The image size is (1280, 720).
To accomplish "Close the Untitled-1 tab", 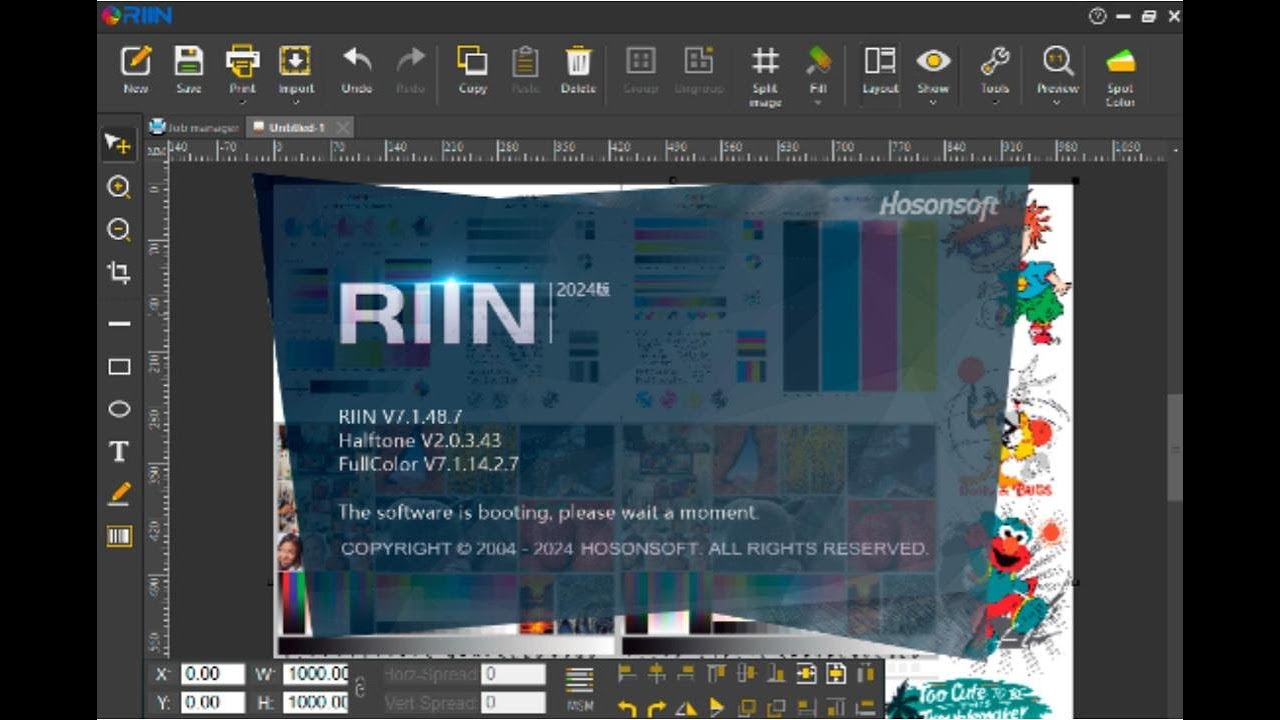I will (x=343, y=127).
